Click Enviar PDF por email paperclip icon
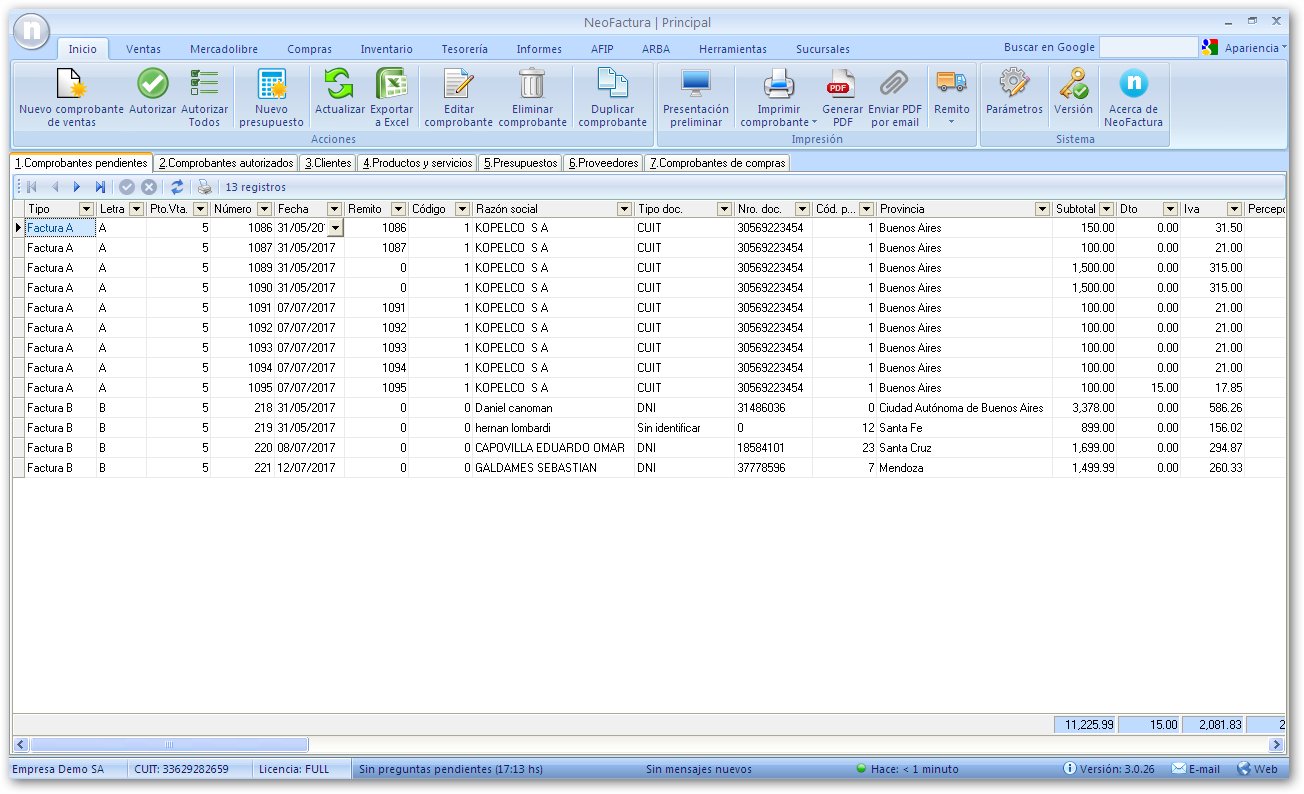 coord(894,84)
